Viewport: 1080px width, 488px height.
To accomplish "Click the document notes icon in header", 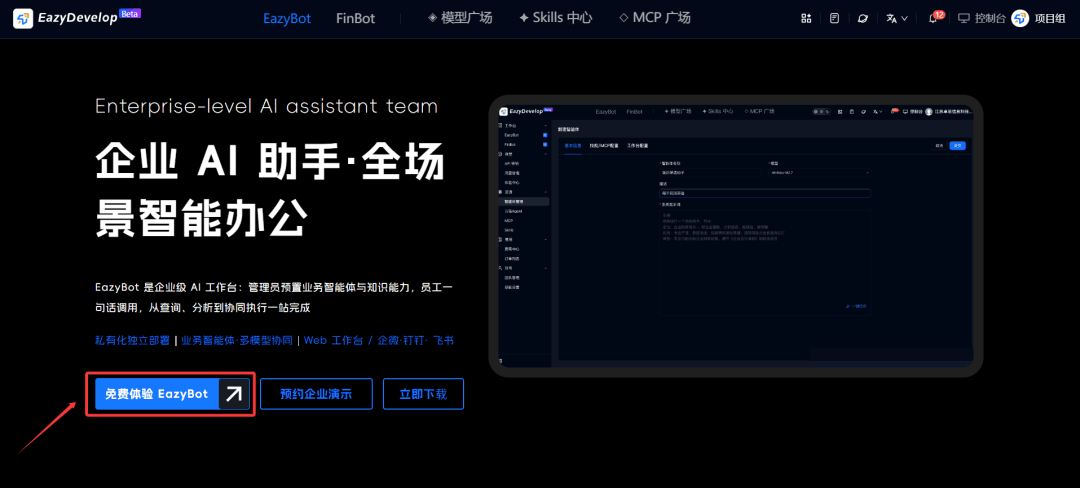I will (834, 19).
